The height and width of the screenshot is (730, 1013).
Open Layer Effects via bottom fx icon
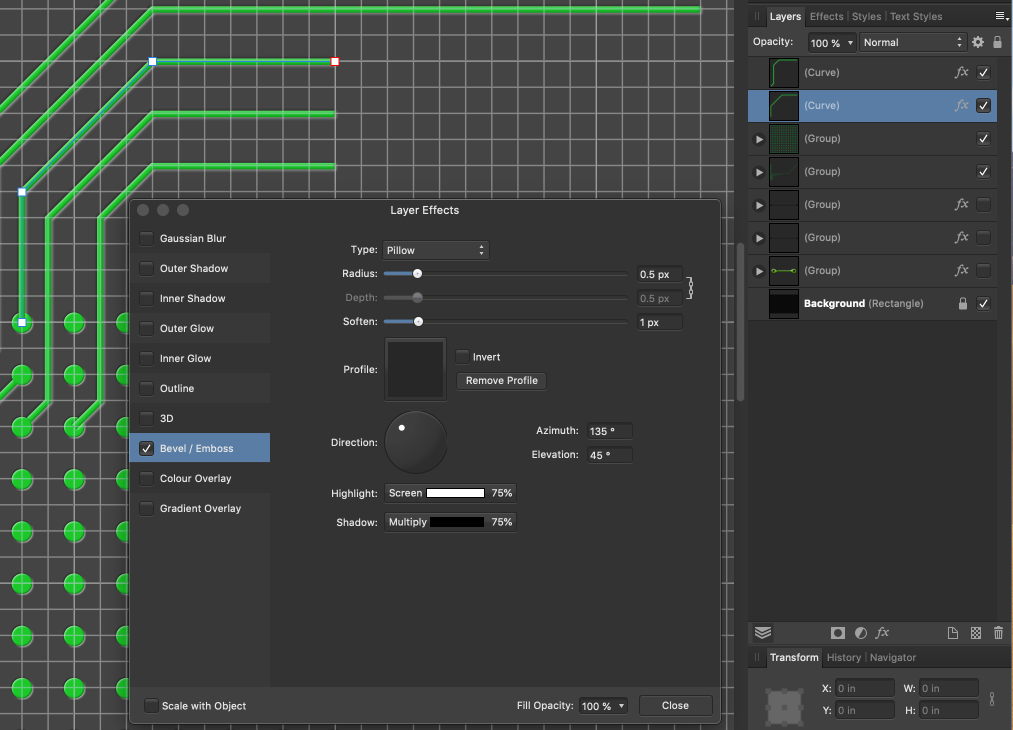(883, 633)
